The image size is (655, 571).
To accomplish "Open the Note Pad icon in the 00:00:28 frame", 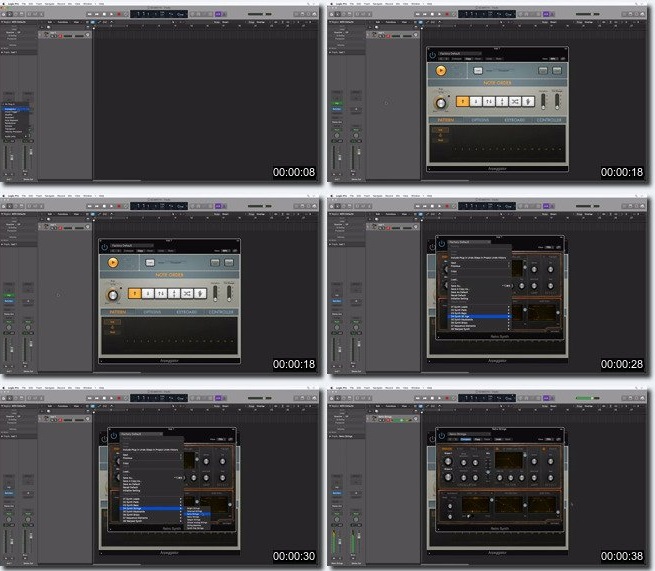I will pos(630,206).
